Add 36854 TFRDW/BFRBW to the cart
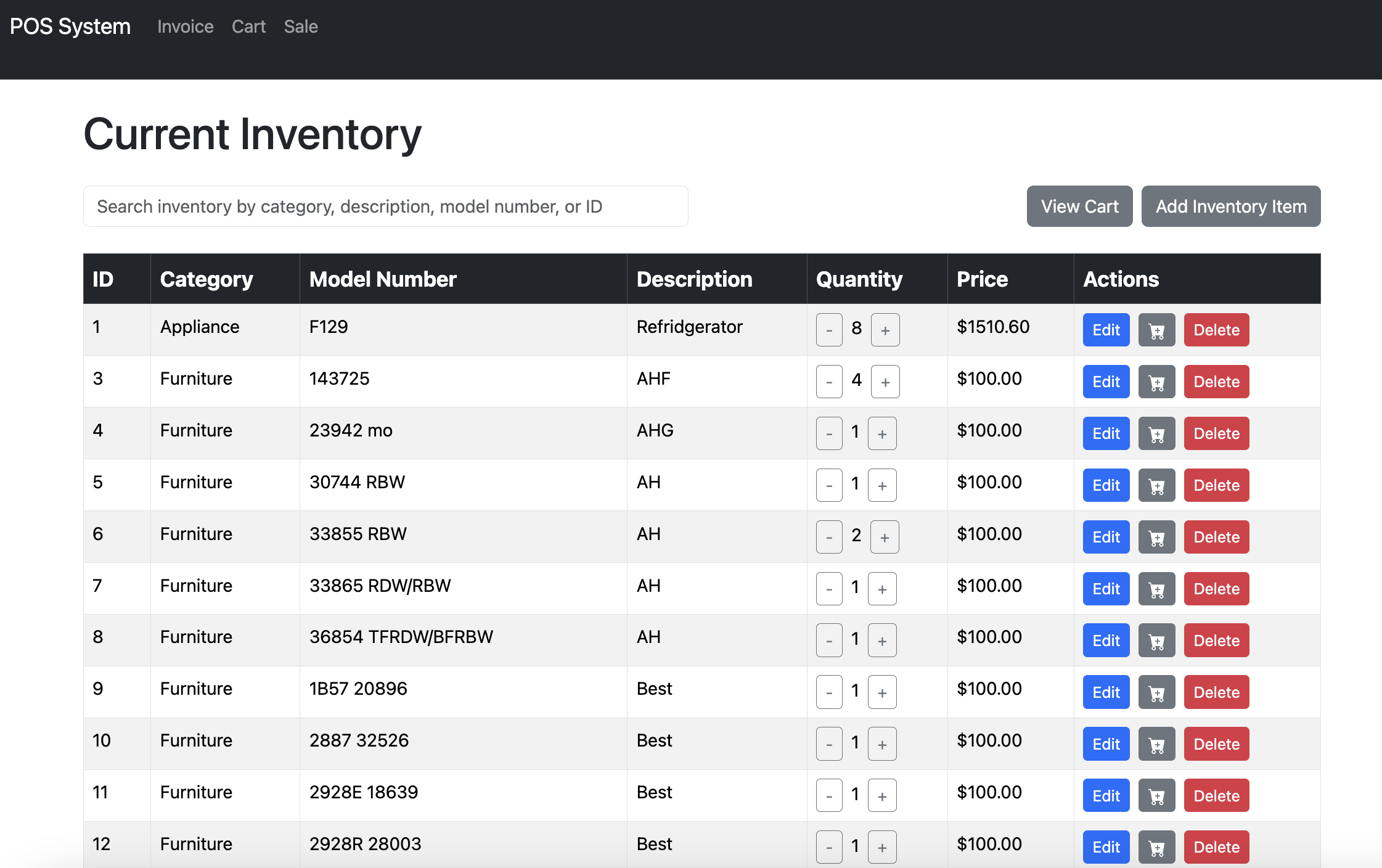The width and height of the screenshot is (1382, 868). coord(1156,641)
